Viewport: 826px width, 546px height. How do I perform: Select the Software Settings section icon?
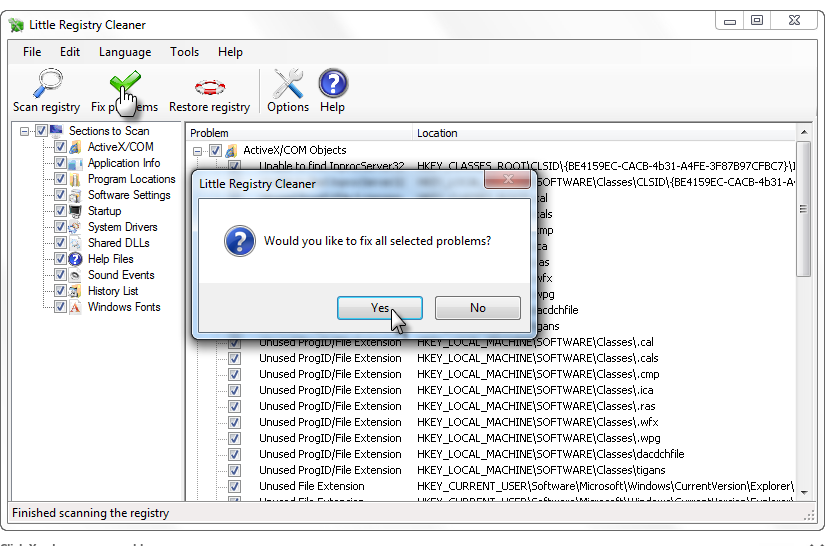[75, 195]
